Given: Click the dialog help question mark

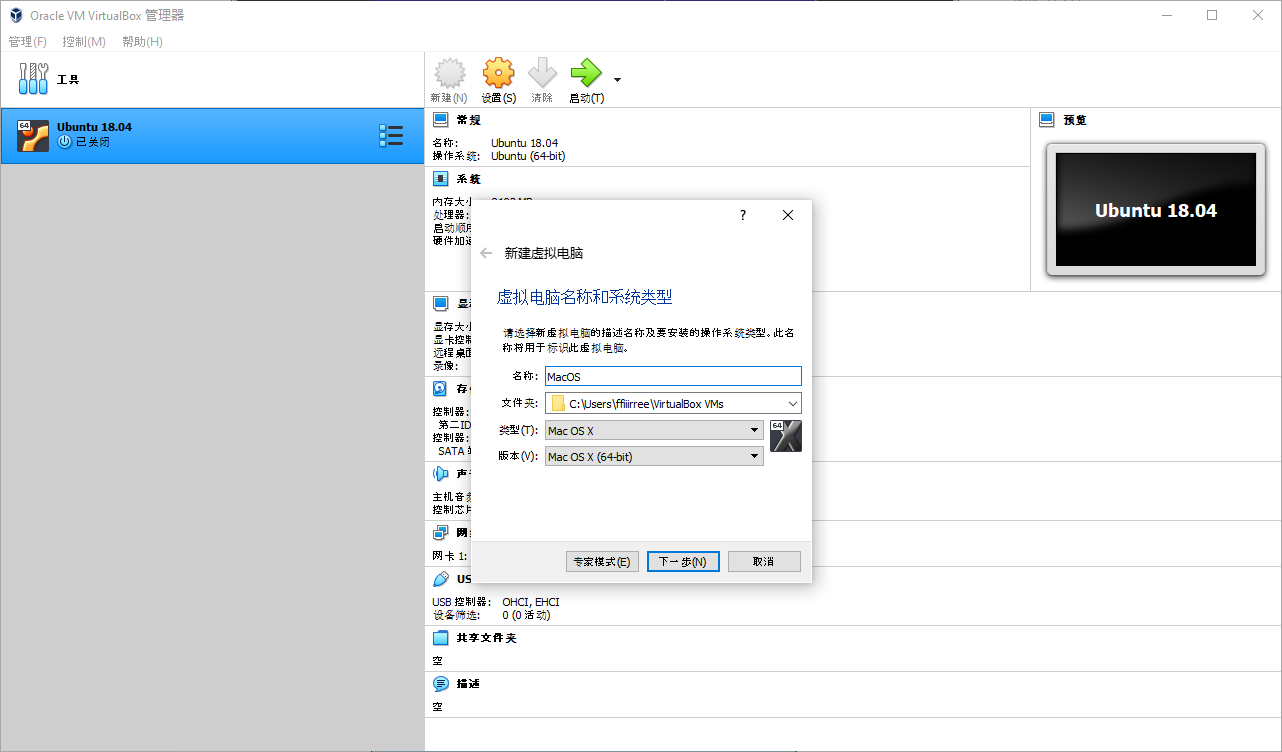Looking at the screenshot, I should [x=743, y=215].
